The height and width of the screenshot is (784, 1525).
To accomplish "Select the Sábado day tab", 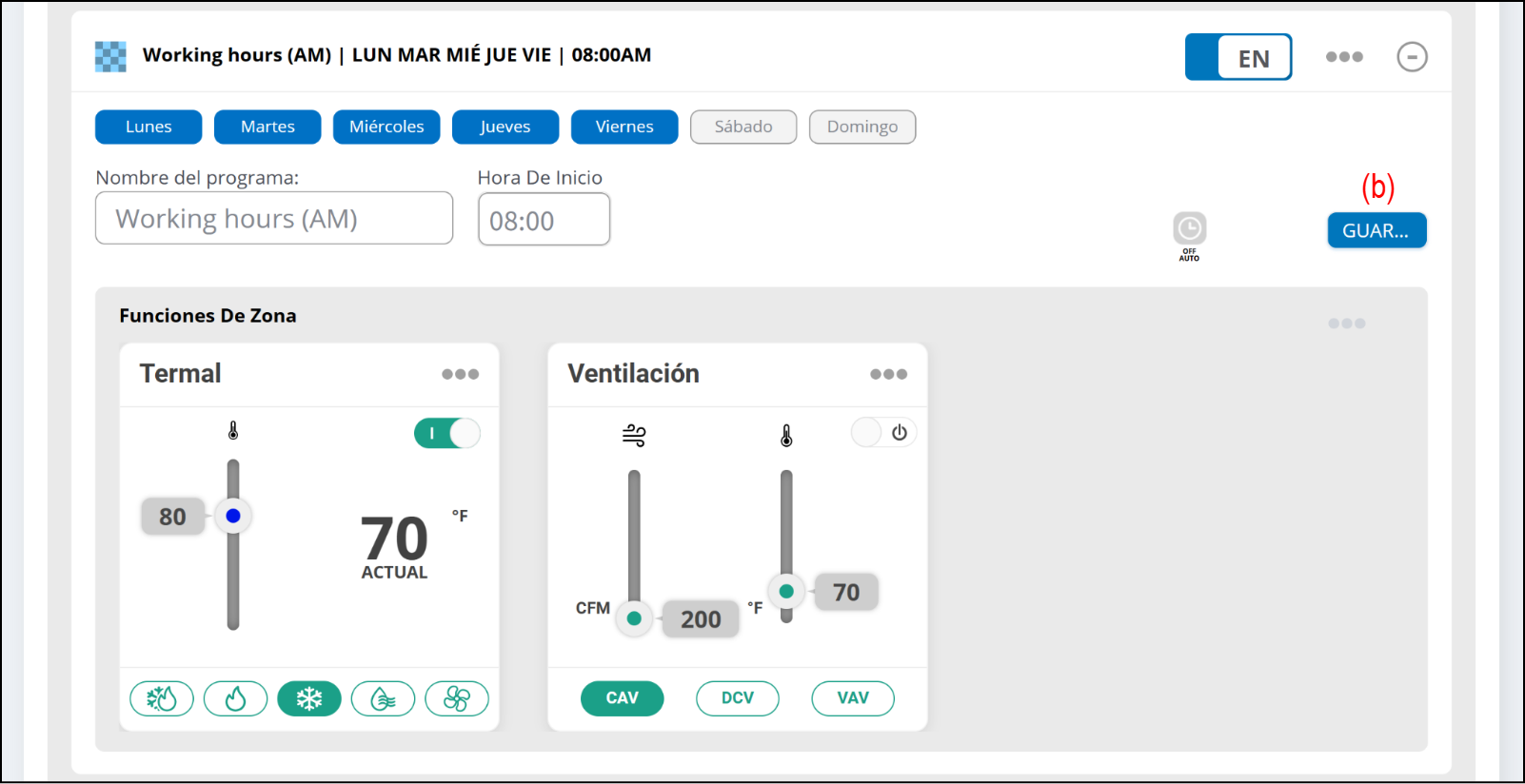I will (743, 127).
